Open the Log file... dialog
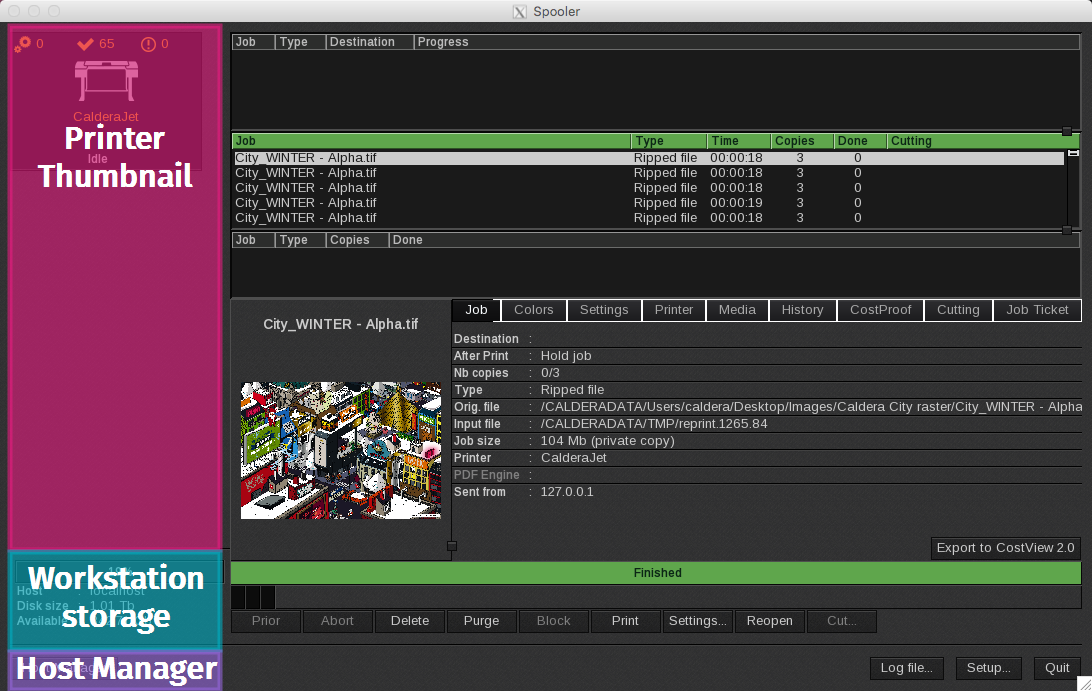This screenshot has width=1092, height=691. [907, 668]
